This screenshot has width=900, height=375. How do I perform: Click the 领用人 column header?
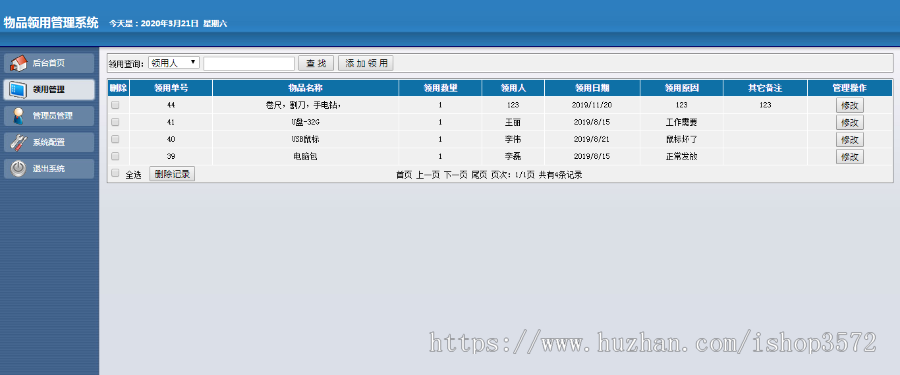pyautogui.click(x=513, y=88)
